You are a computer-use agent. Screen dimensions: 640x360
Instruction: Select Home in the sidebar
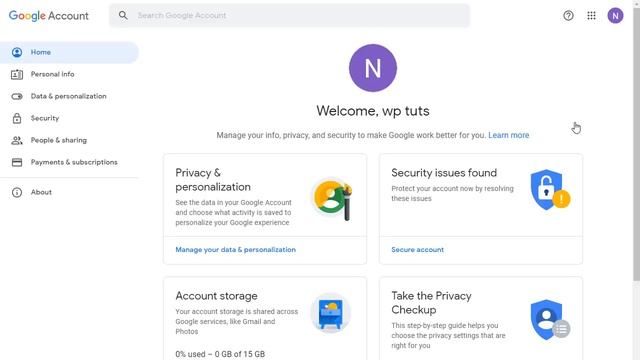(x=69, y=52)
